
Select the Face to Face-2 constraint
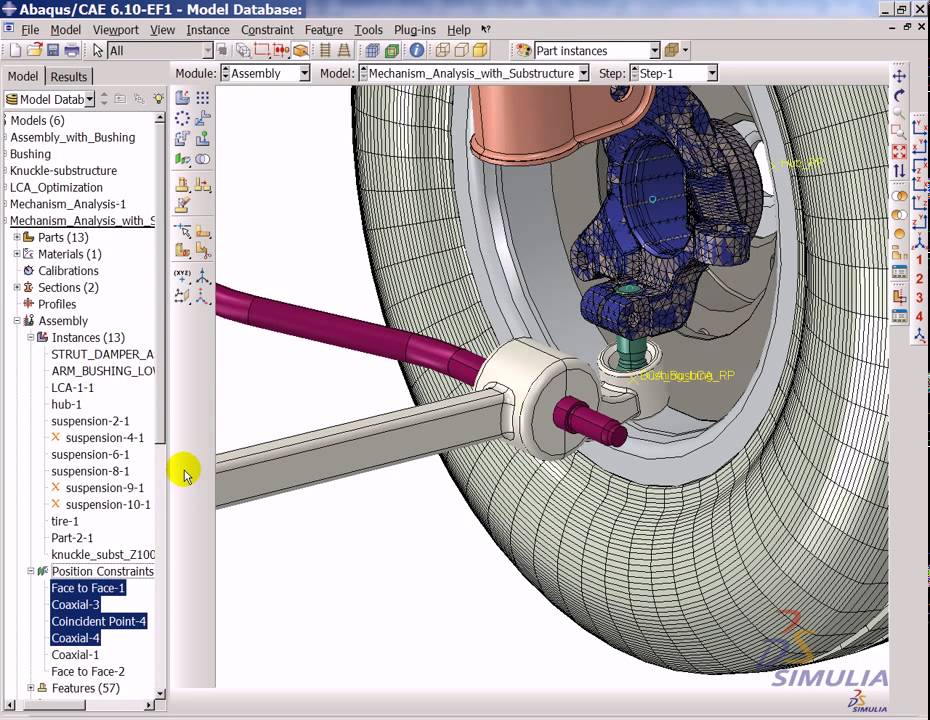[88, 671]
